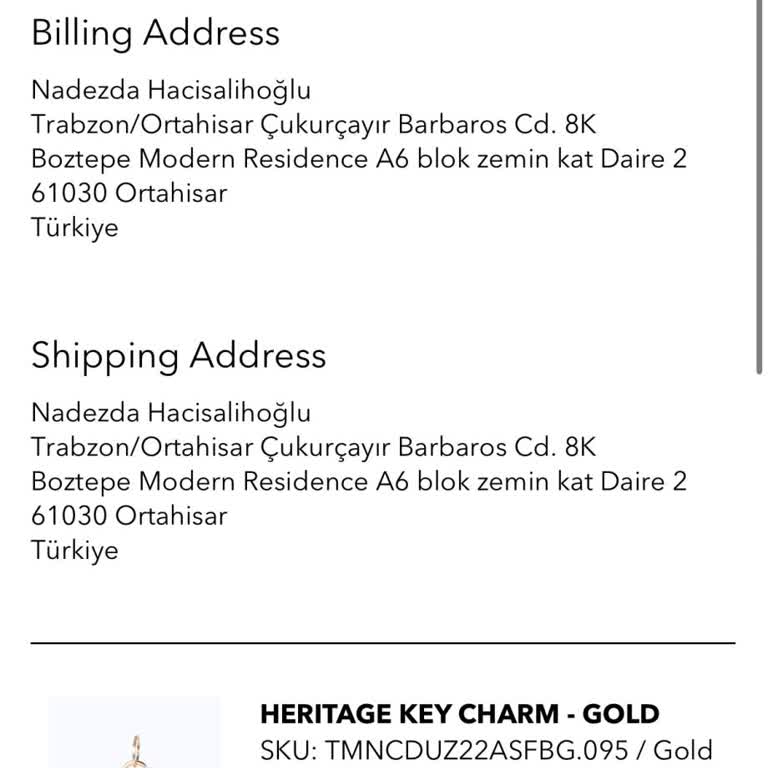Open the Heritage Key Charm - Gold product
The image size is (768, 768).
pos(459,714)
